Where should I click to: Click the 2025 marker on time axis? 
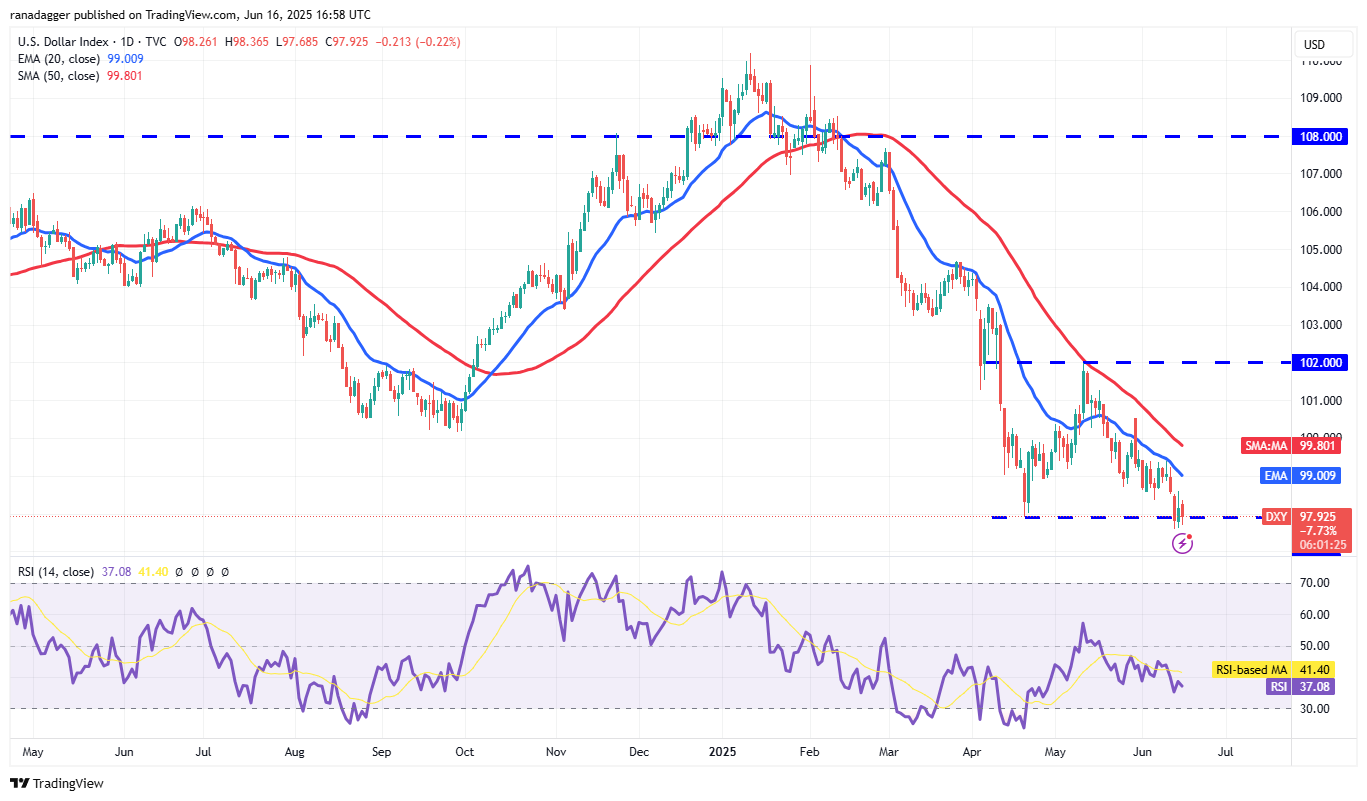coord(722,749)
